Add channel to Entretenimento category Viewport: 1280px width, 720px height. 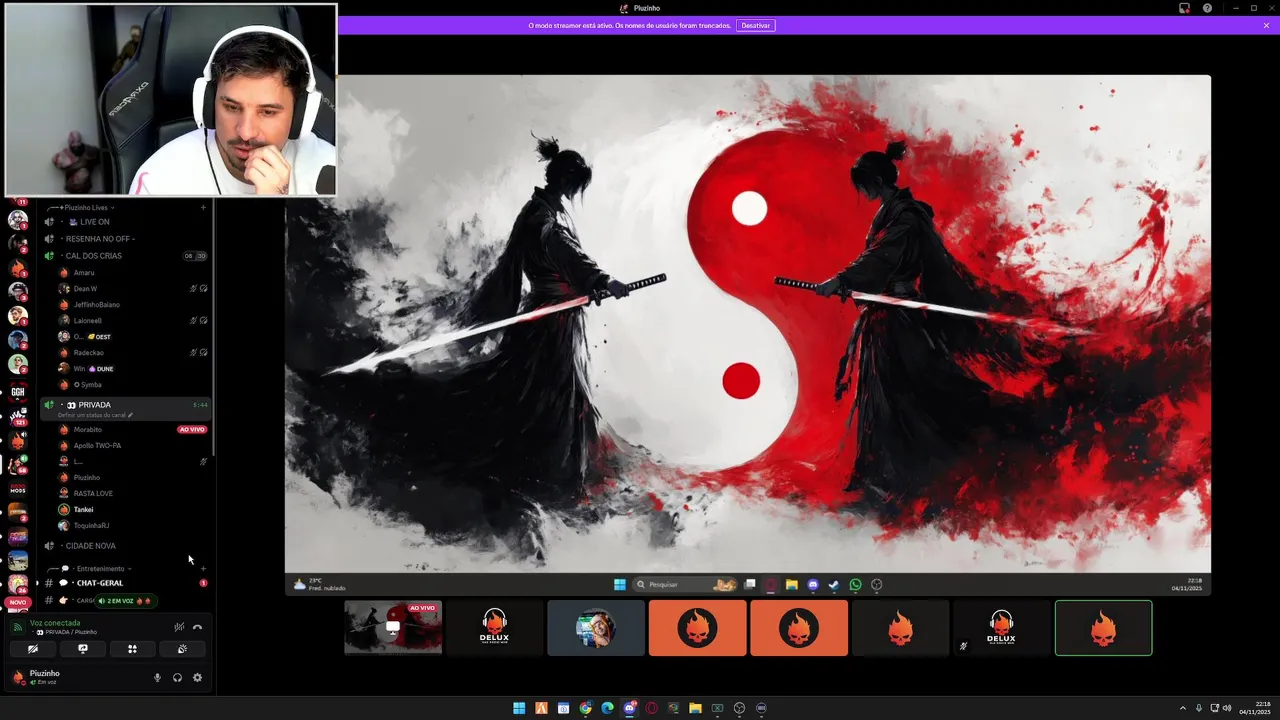tap(203, 568)
